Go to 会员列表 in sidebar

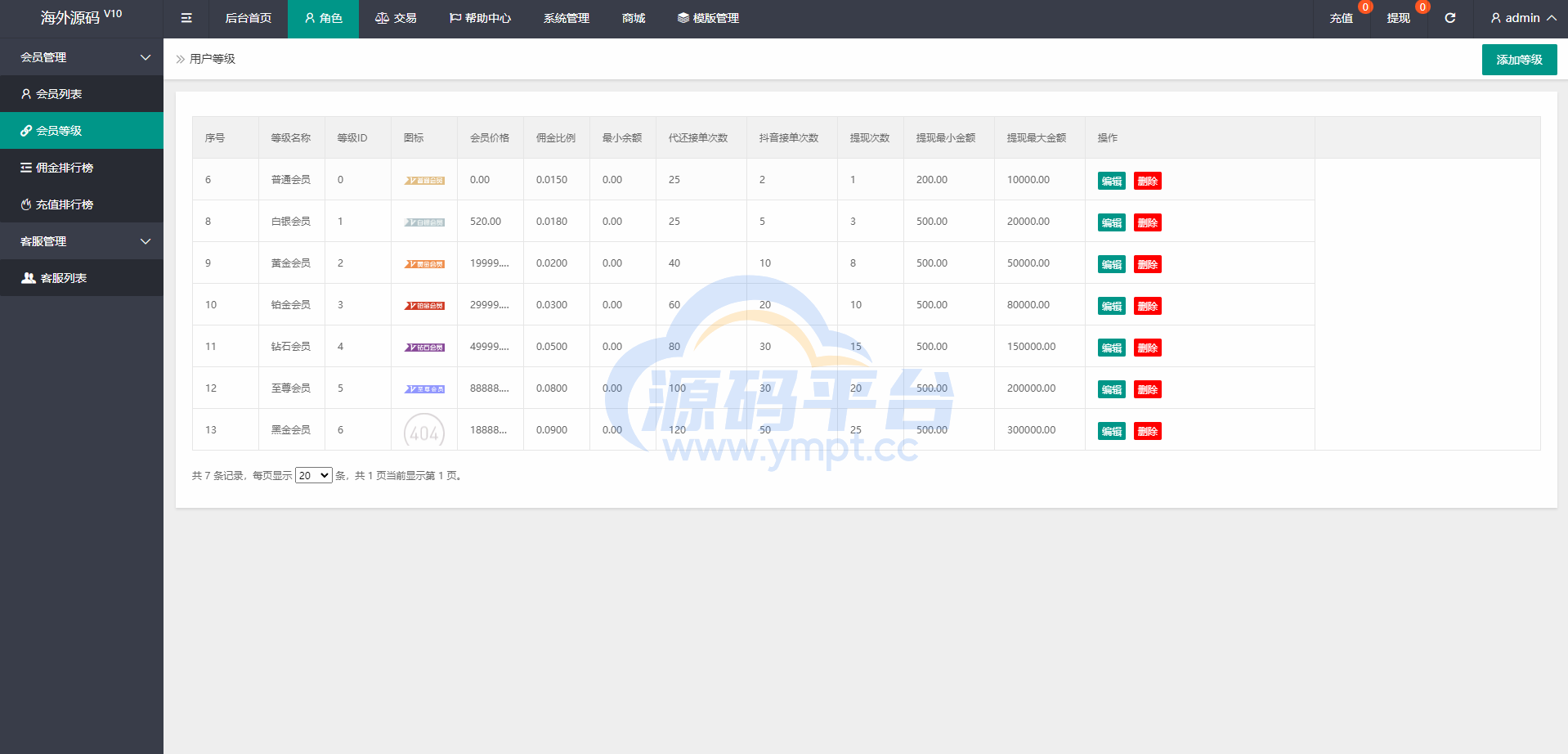pos(82,94)
